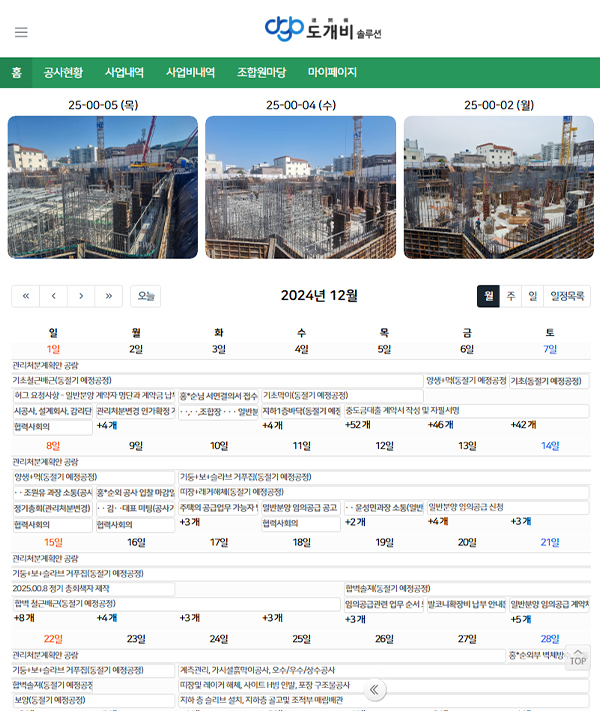Open the 공사현황 menu tab
600x711 pixels.
[63, 73]
